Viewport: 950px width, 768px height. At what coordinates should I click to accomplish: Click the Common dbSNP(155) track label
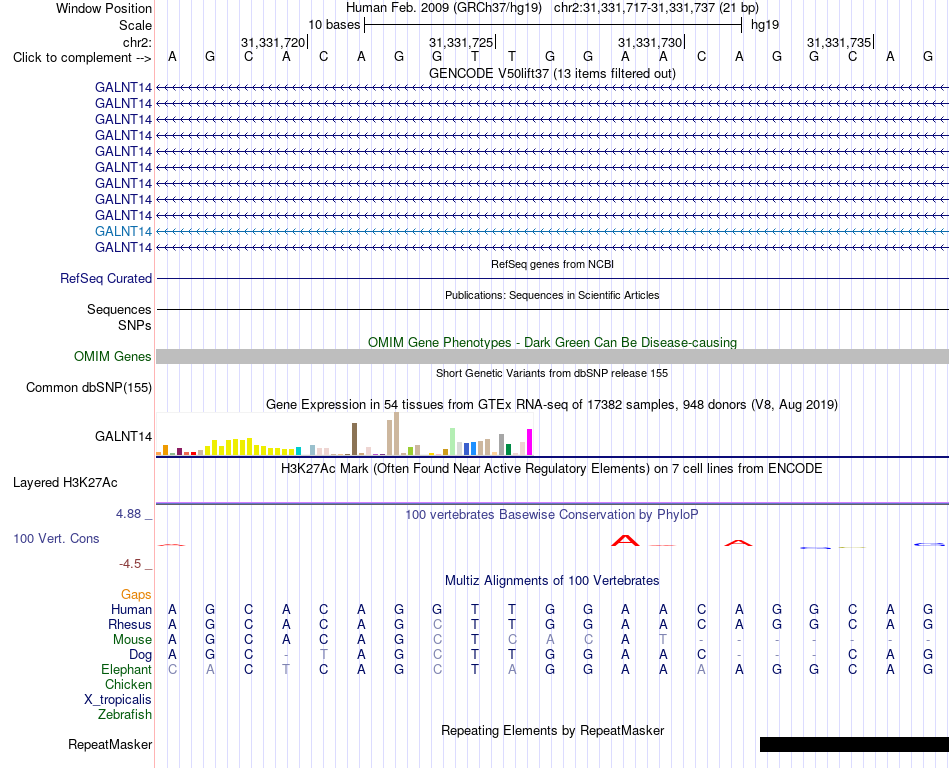(x=88, y=388)
